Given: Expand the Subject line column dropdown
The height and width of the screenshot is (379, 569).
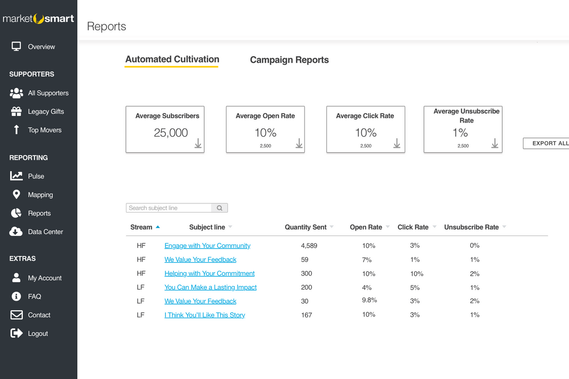Looking at the screenshot, I should tap(230, 227).
